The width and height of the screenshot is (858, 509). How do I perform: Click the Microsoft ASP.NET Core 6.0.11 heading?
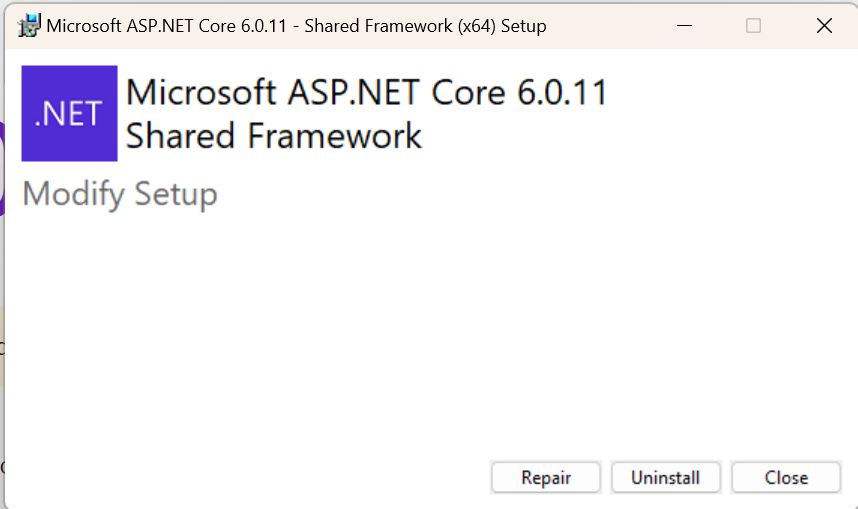coord(367,92)
